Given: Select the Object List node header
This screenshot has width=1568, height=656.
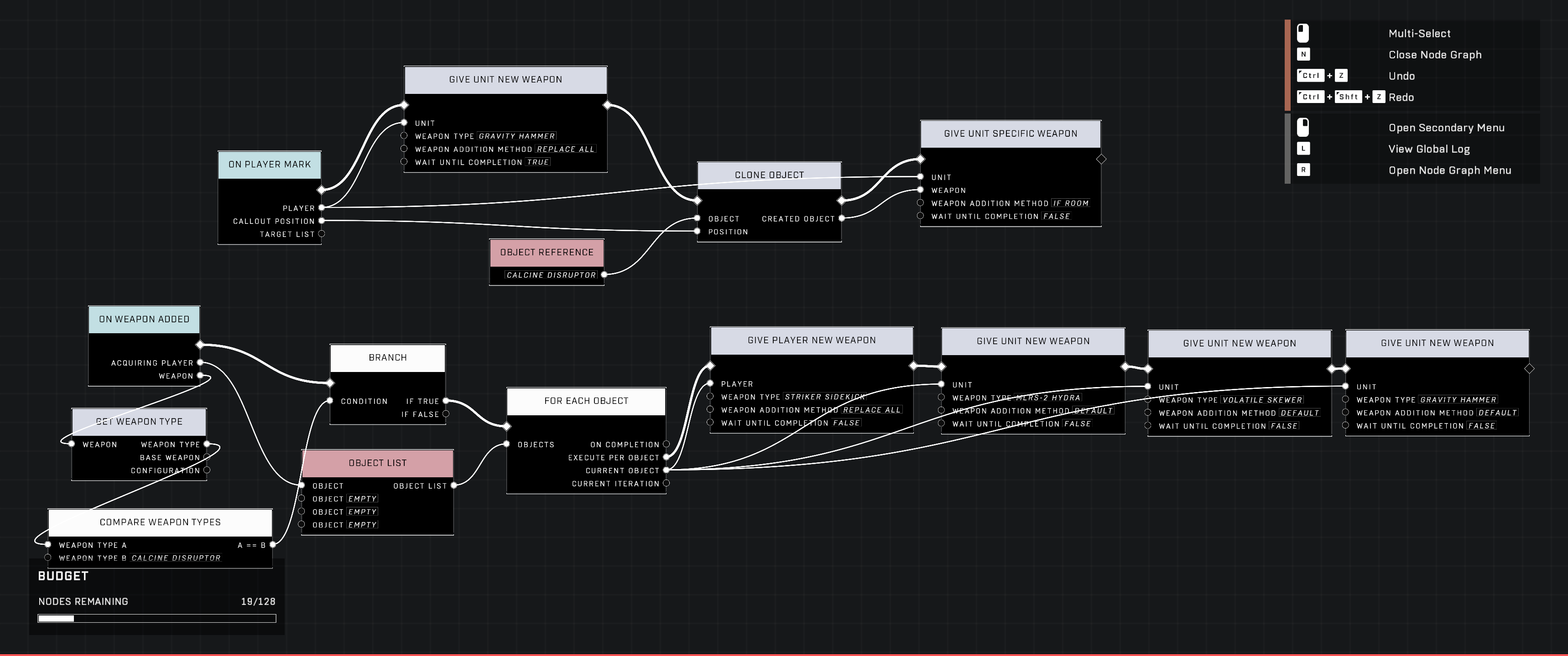Looking at the screenshot, I should [377, 463].
